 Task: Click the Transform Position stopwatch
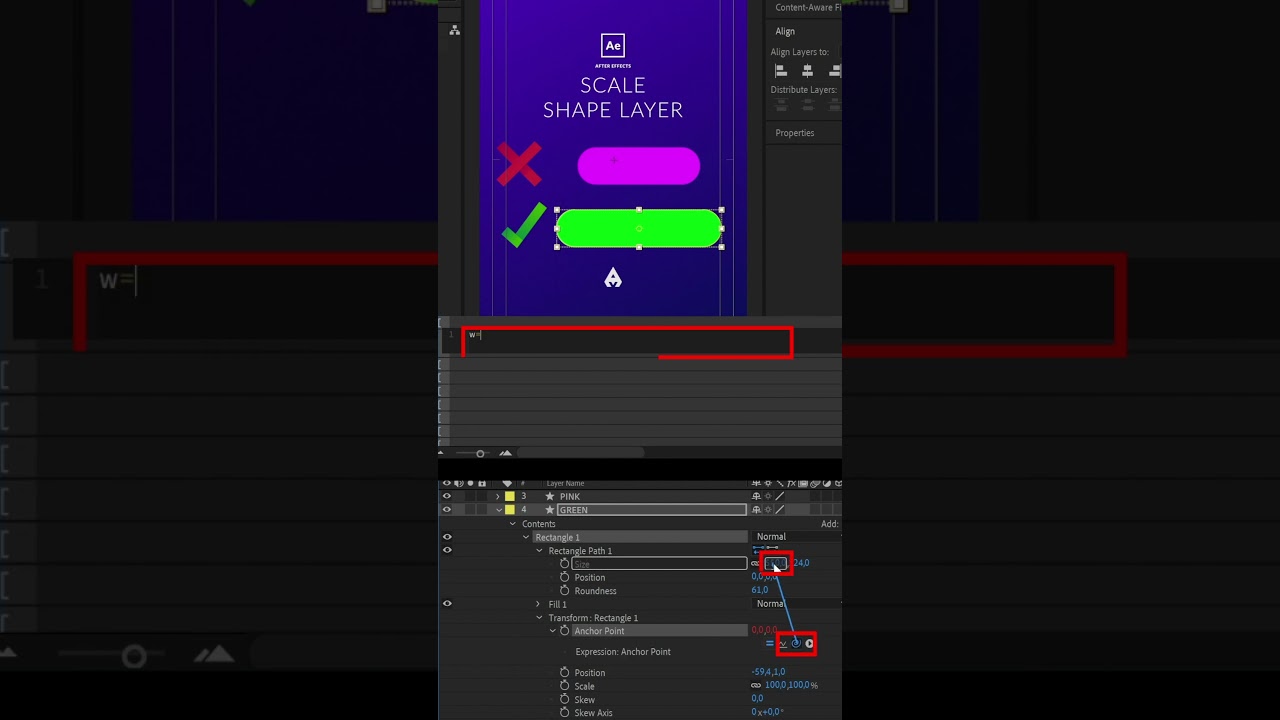564,672
